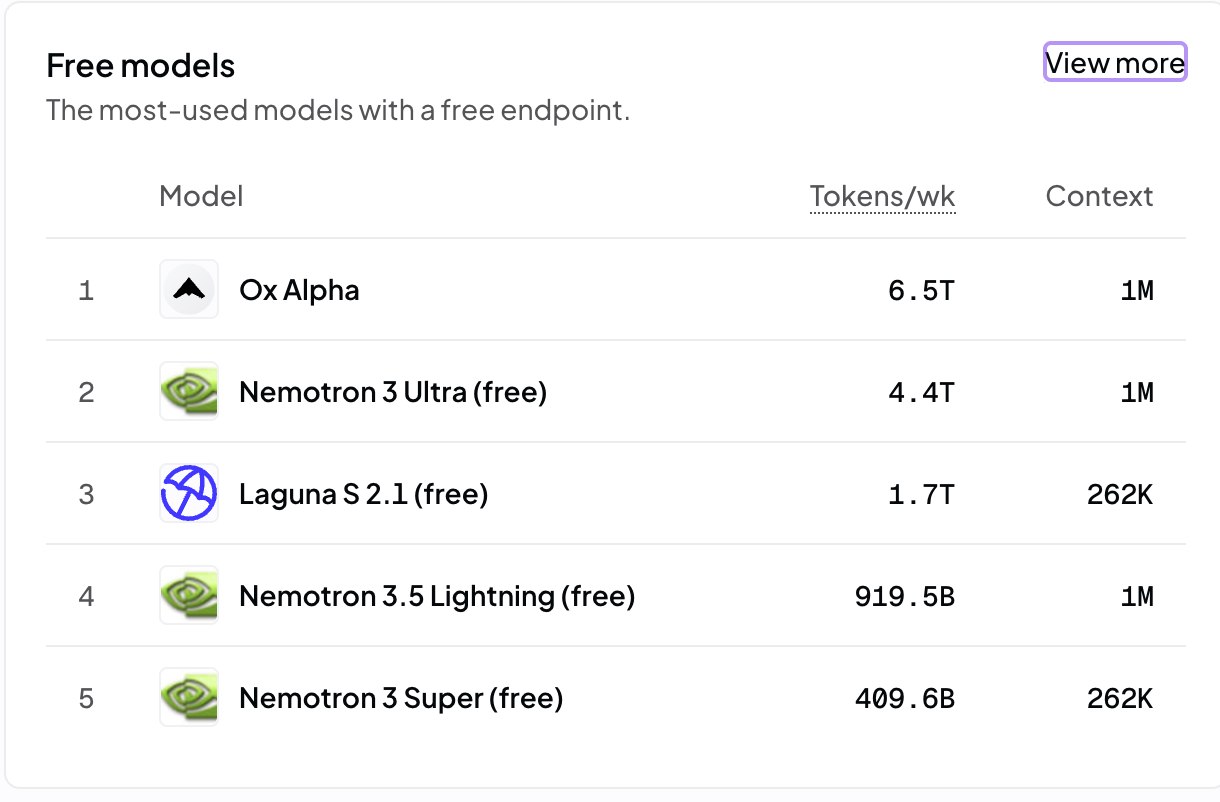Screen dimensions: 1220x802
Task: Click the Context column header
Action: (1099, 196)
